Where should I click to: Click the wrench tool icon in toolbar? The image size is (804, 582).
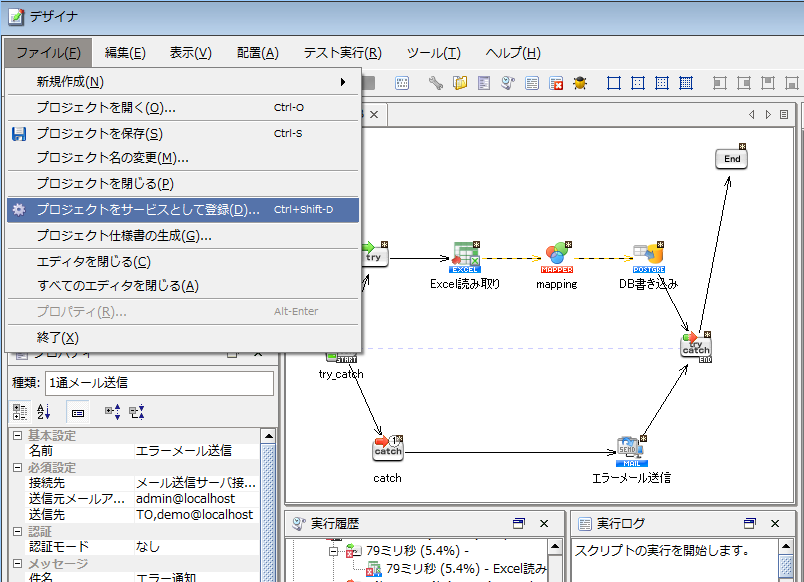pos(436,83)
